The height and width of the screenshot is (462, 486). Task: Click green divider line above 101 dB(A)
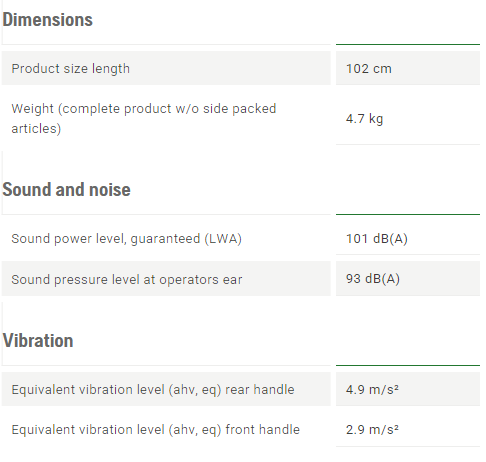408,214
